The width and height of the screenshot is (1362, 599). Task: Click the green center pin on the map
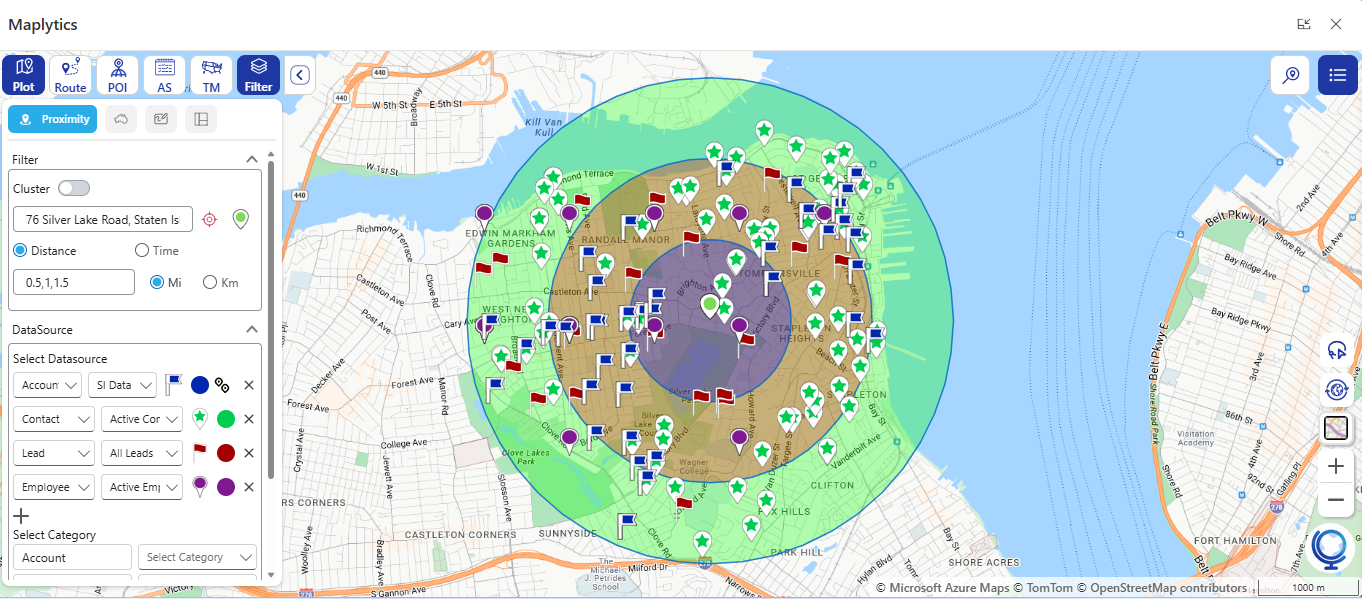(x=710, y=305)
